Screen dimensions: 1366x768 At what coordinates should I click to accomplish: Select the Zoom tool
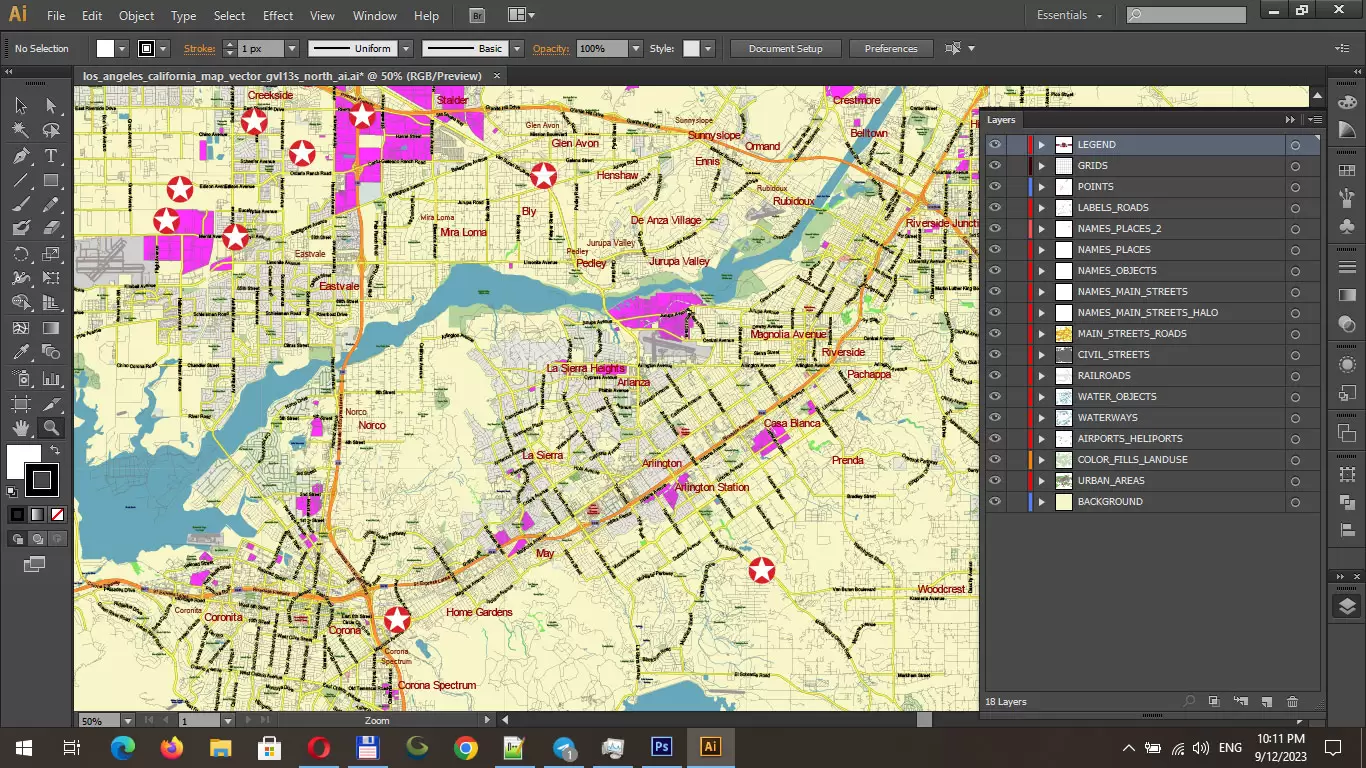pyautogui.click(x=51, y=428)
